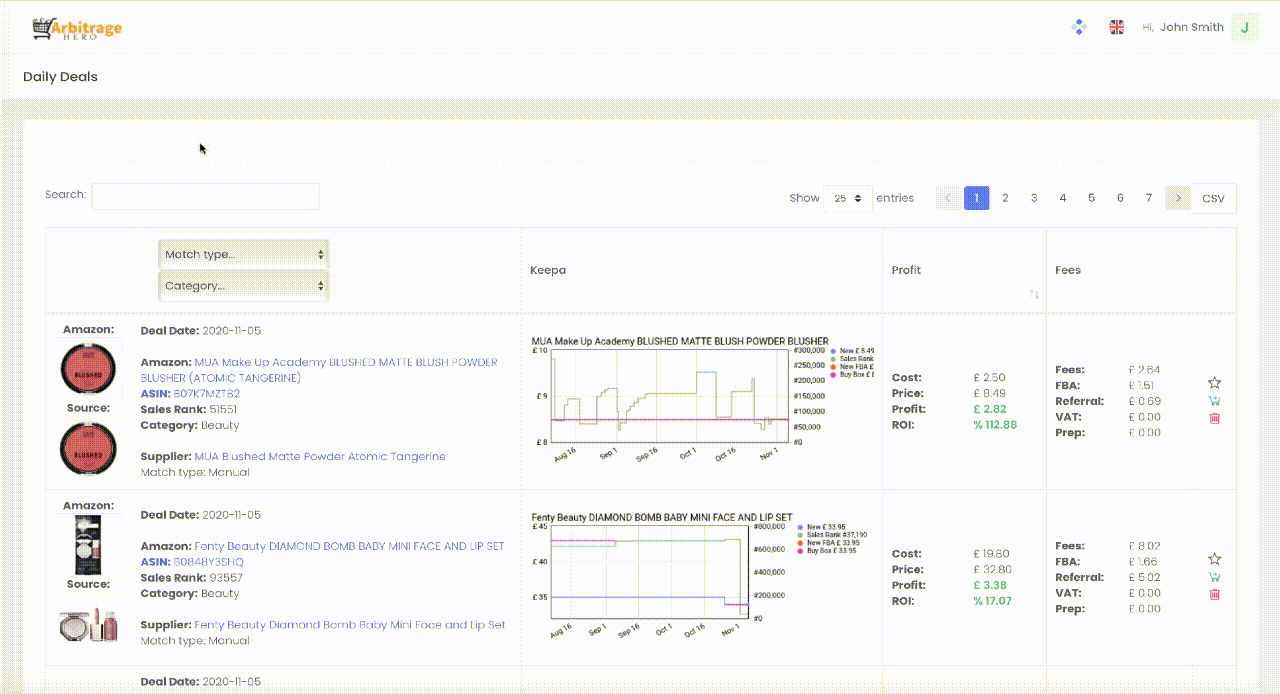Click the Hi, John Smith greeting
The height and width of the screenshot is (694, 1280).
(x=1183, y=27)
